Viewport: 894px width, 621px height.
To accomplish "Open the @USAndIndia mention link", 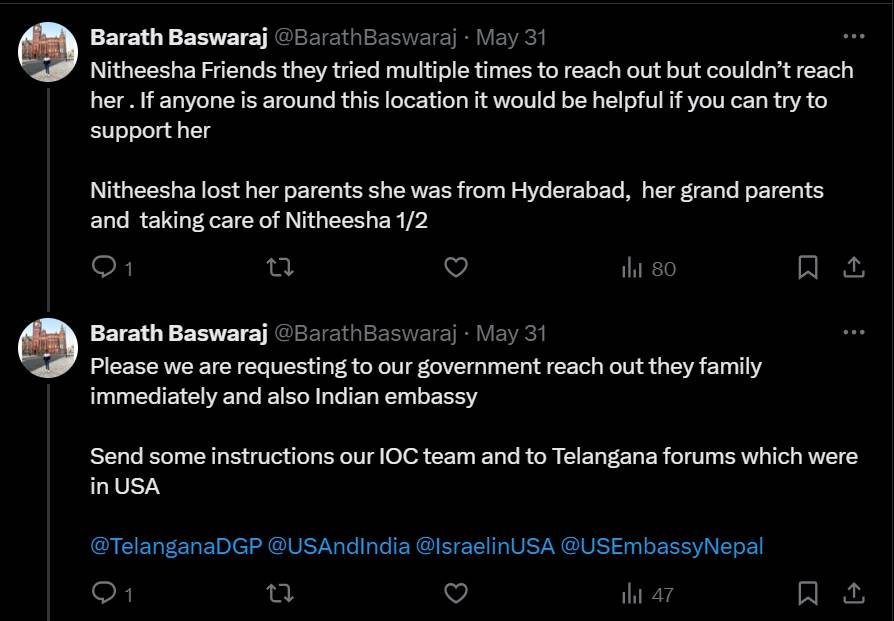I will click(339, 546).
